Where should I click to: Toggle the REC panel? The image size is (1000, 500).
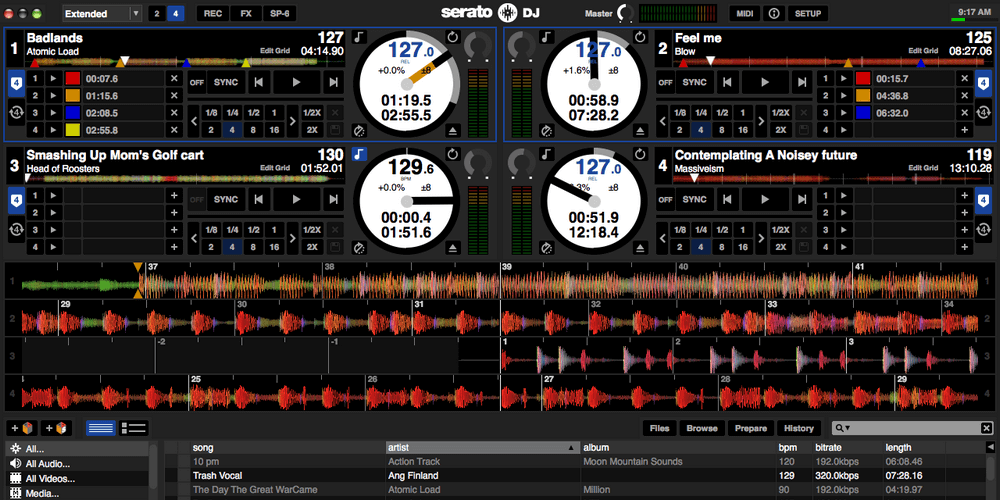[212, 13]
